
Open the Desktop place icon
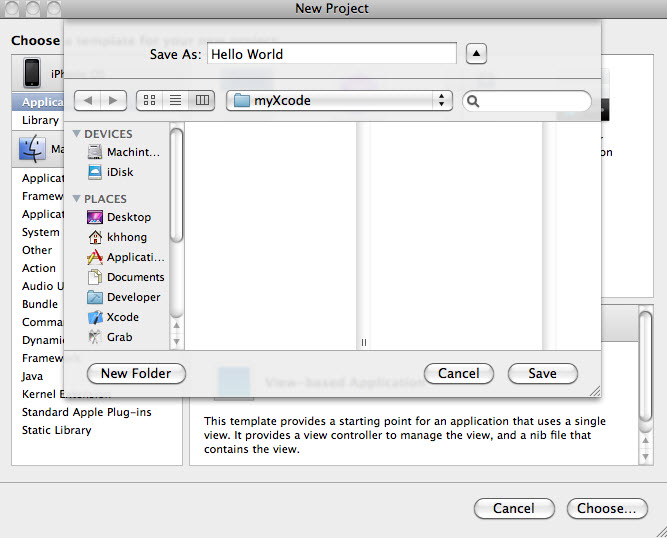[94, 217]
